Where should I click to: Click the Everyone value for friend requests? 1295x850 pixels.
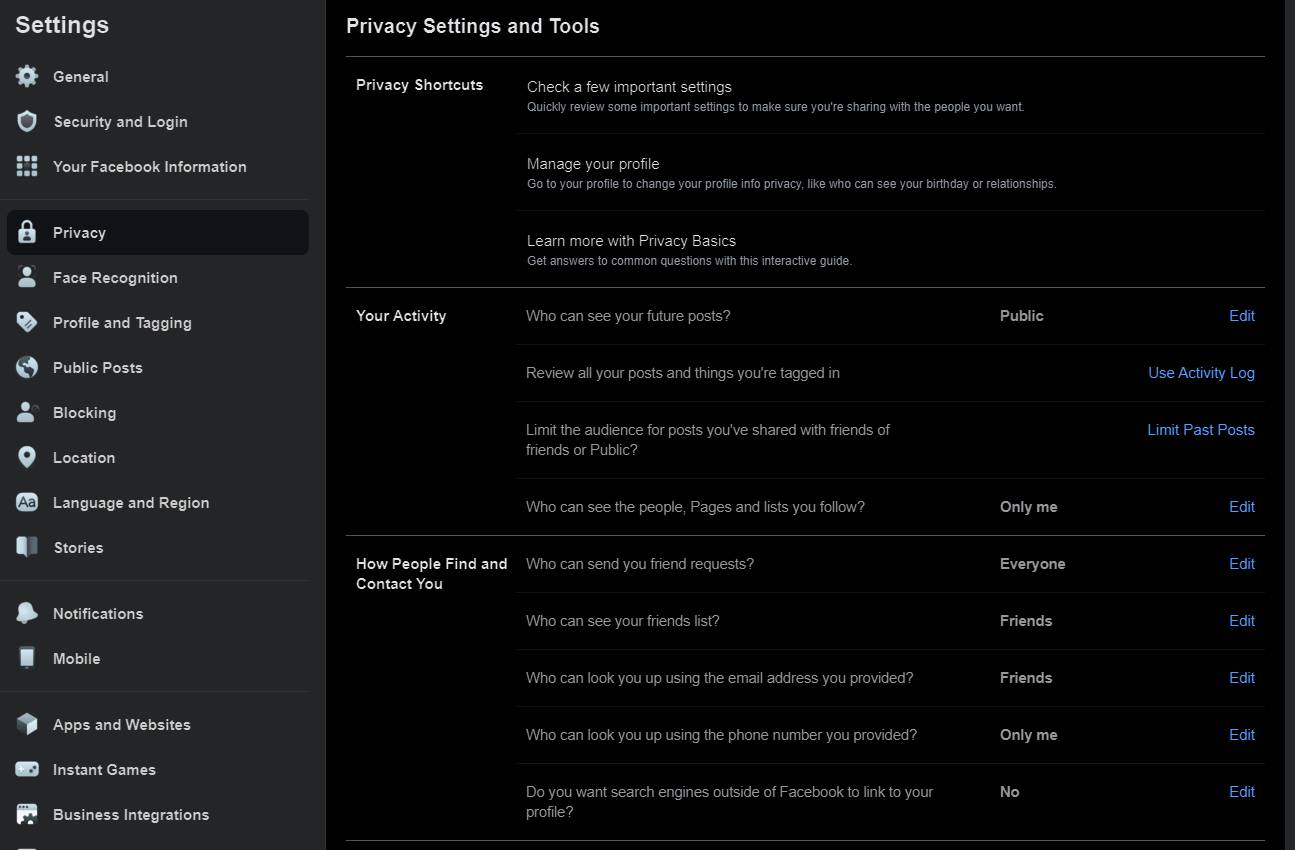[1032, 563]
